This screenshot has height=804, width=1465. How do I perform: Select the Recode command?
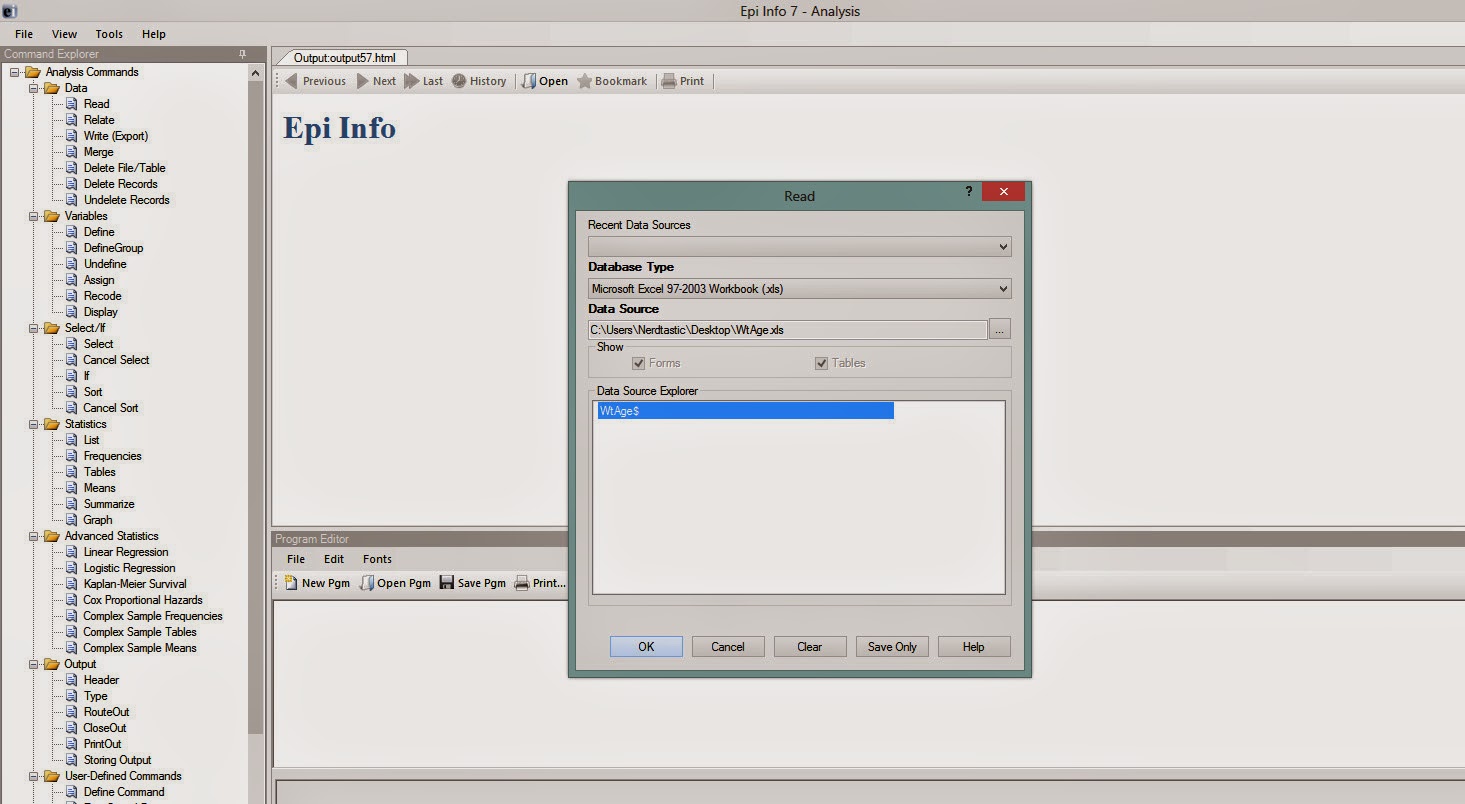point(102,296)
